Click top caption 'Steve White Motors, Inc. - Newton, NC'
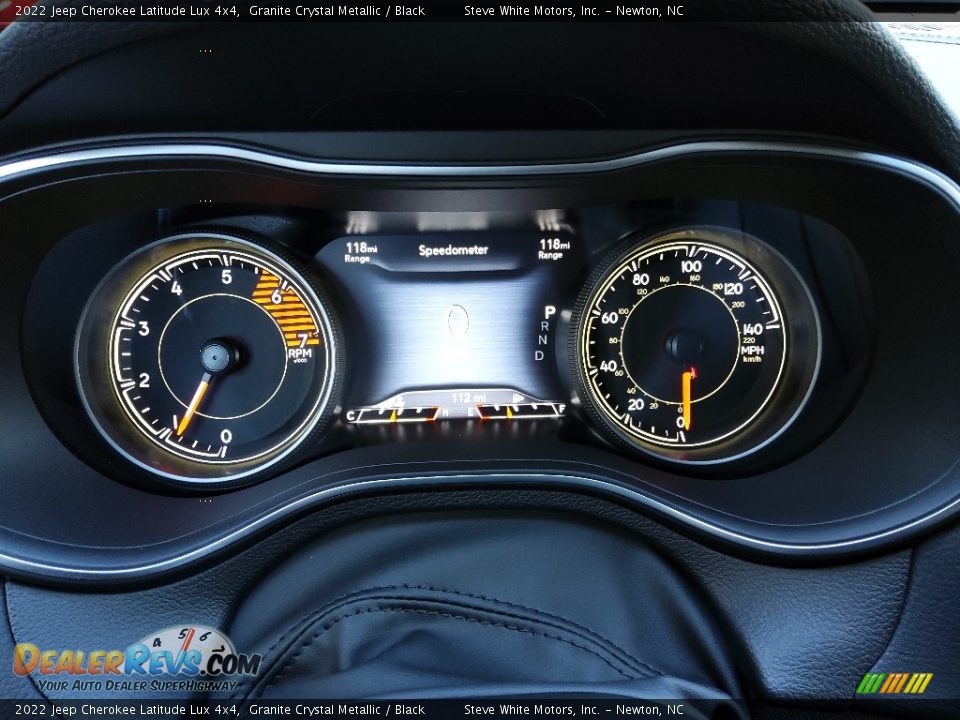Image resolution: width=960 pixels, height=720 pixels. 574,10
